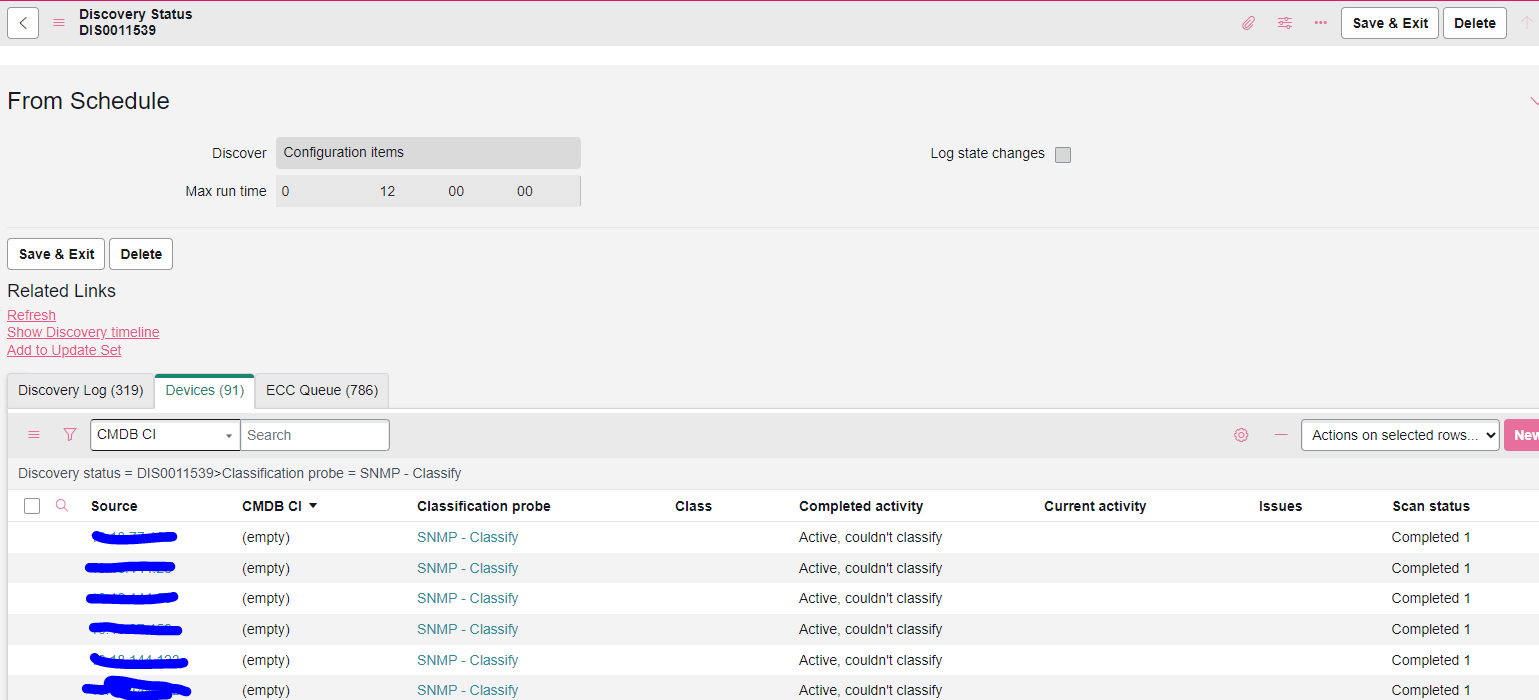Sort by Current activity column
The image size is (1539, 700).
pos(1095,506)
